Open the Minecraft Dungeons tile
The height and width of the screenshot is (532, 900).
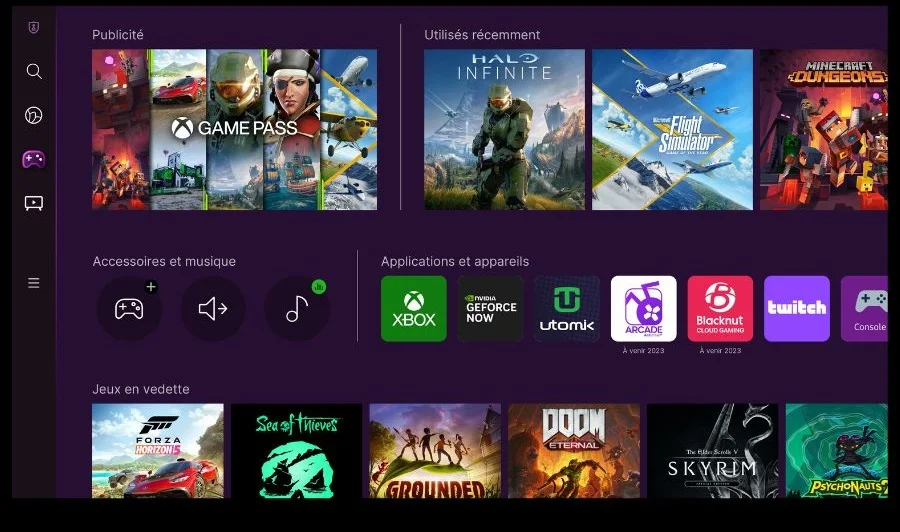pos(824,129)
